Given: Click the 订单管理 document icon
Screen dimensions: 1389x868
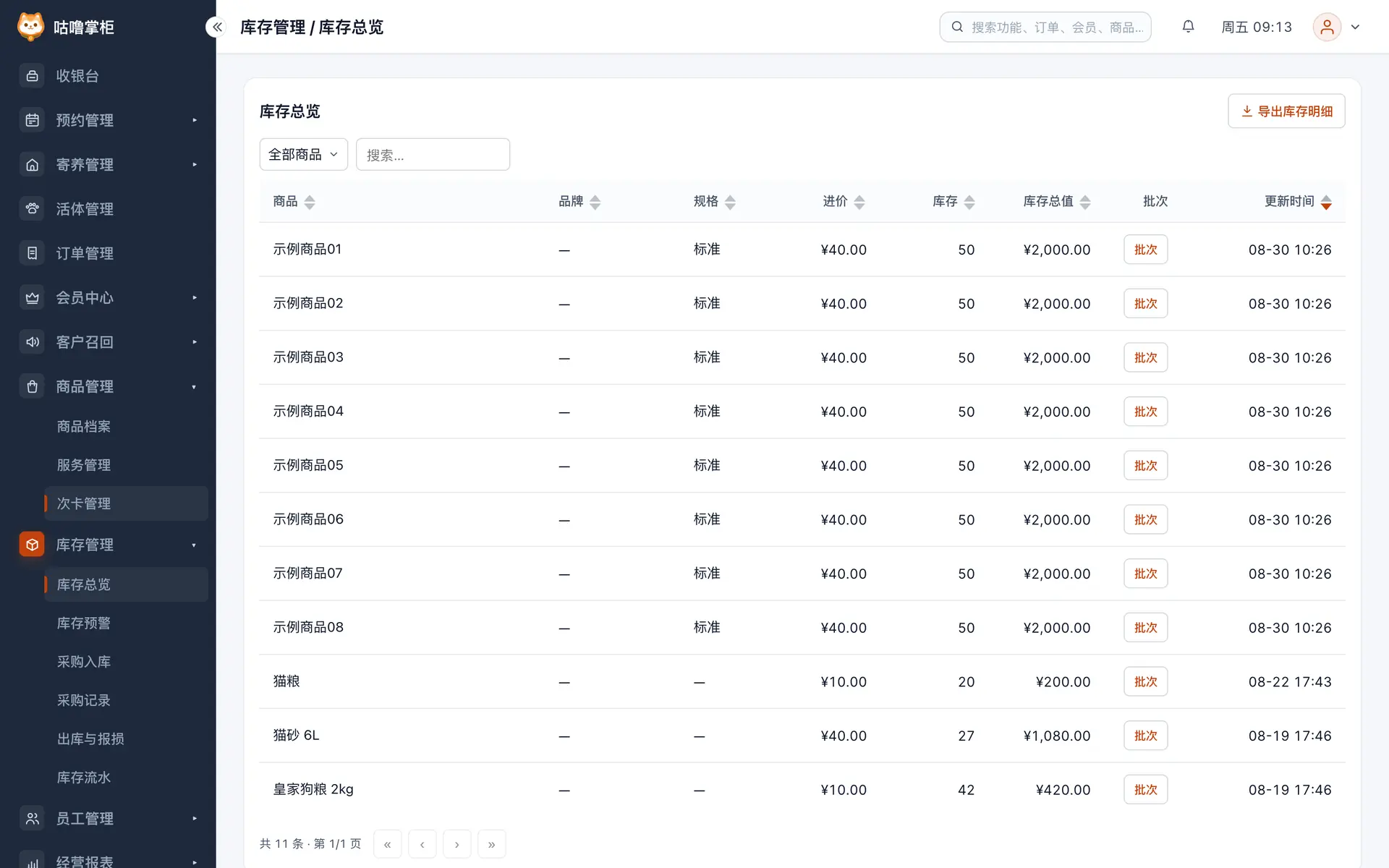Looking at the screenshot, I should pyautogui.click(x=32, y=253).
